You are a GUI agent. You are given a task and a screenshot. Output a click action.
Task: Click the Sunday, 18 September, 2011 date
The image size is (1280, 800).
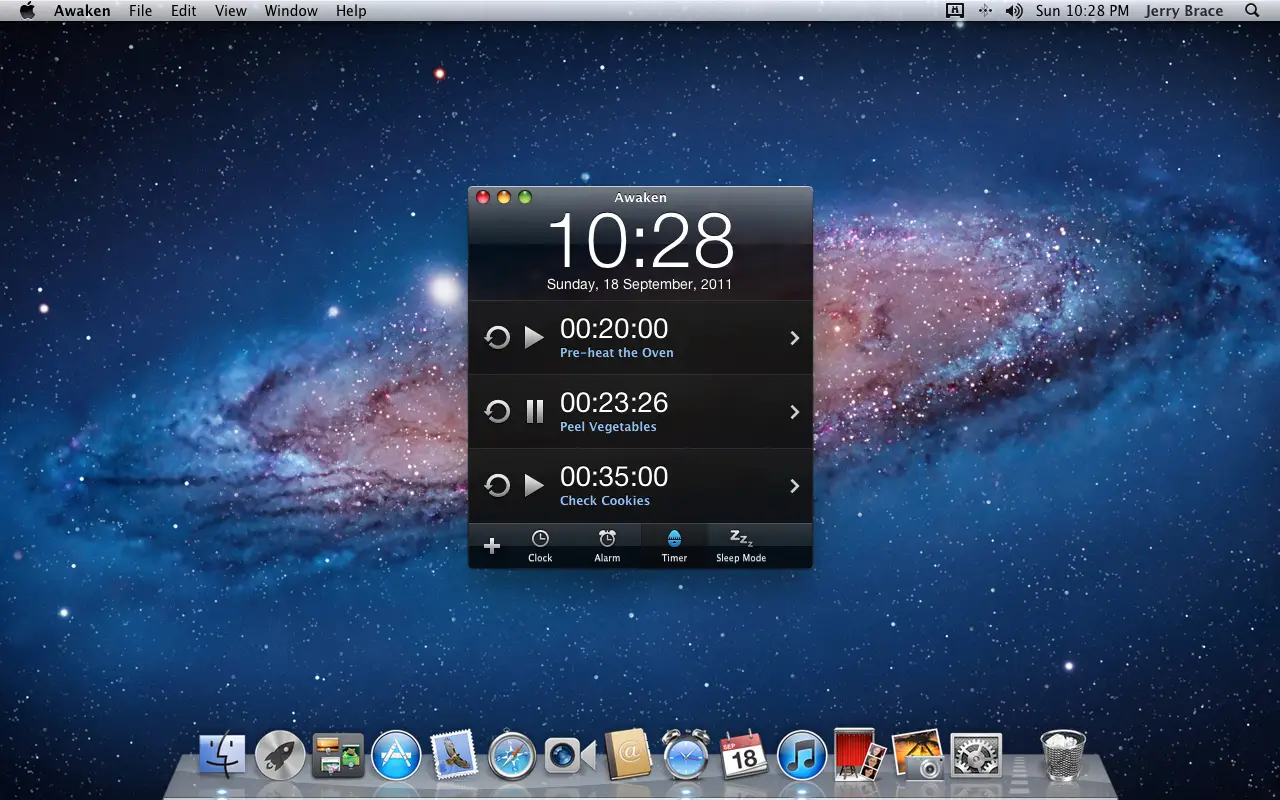point(640,285)
